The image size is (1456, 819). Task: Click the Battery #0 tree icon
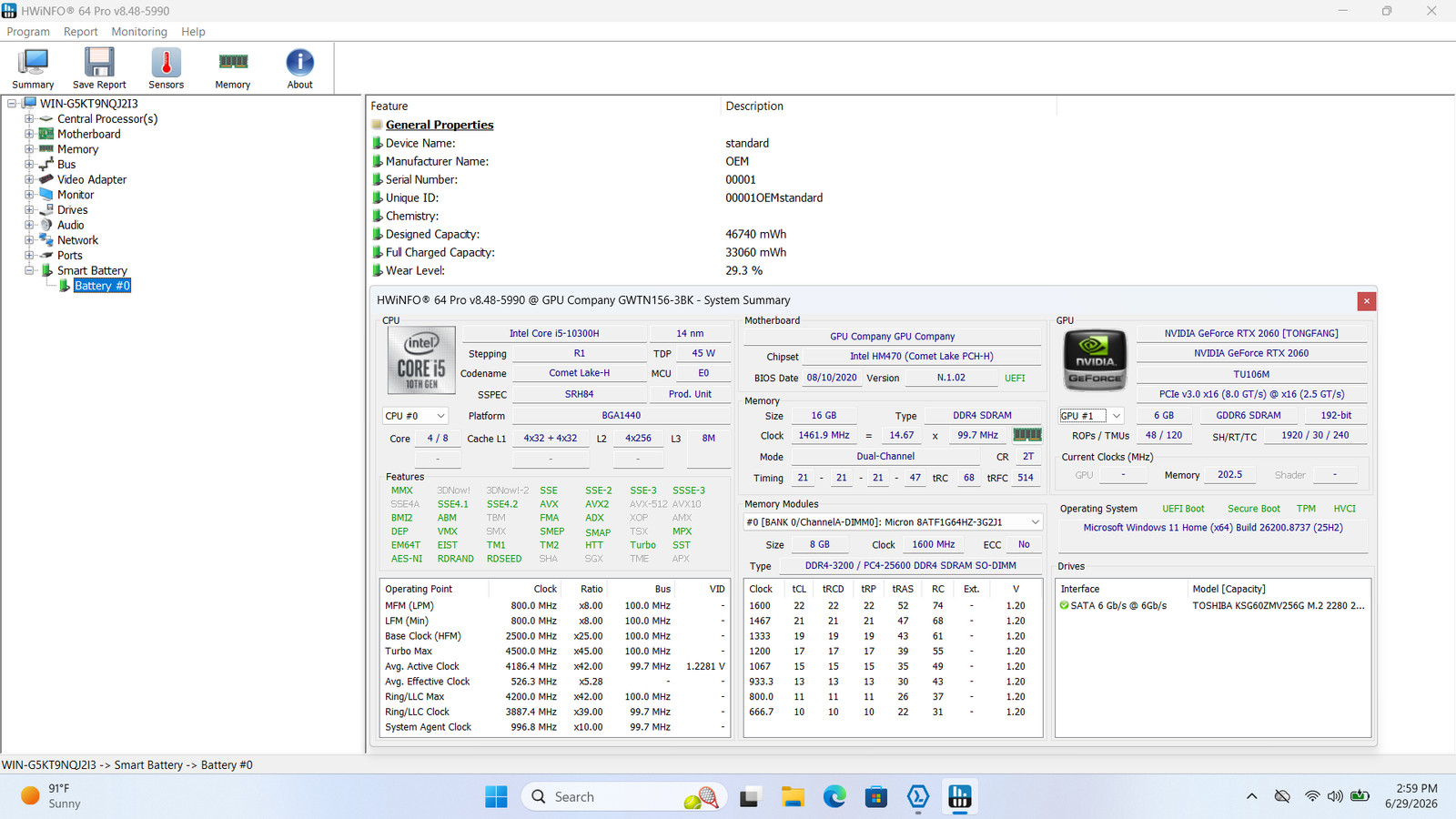coord(65,286)
